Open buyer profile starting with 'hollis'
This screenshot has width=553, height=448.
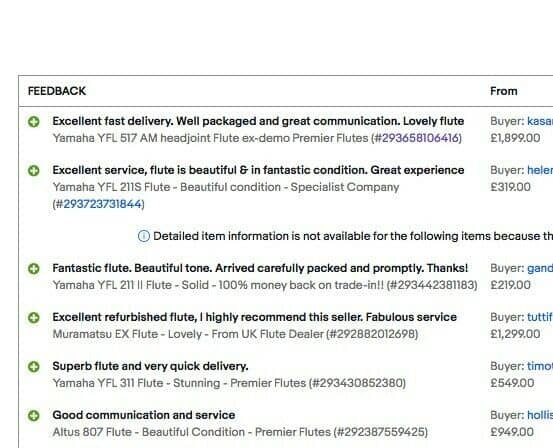pos(540,415)
